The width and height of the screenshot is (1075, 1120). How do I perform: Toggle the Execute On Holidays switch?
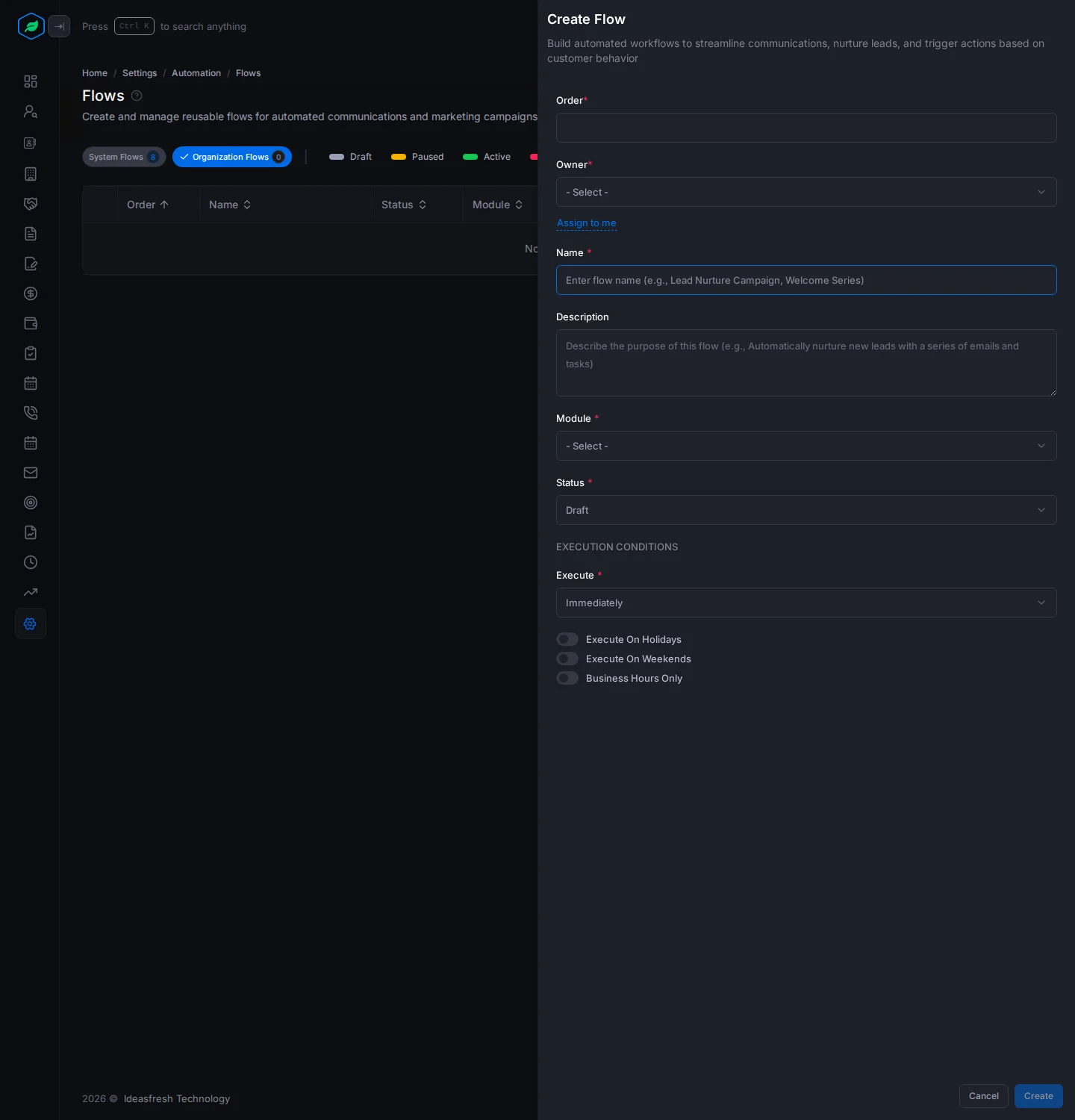(567, 639)
